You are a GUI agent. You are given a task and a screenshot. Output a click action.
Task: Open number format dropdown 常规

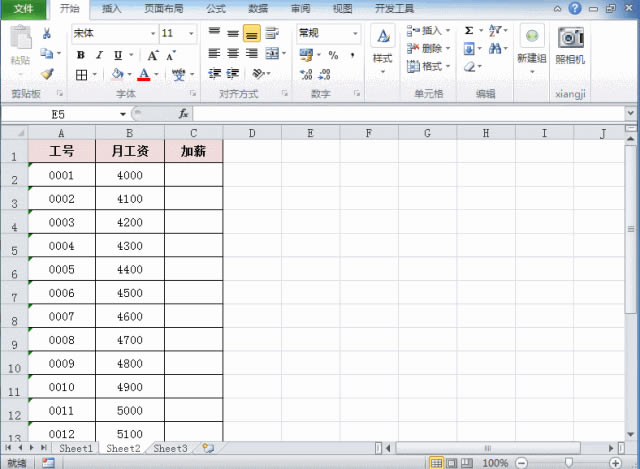355,33
